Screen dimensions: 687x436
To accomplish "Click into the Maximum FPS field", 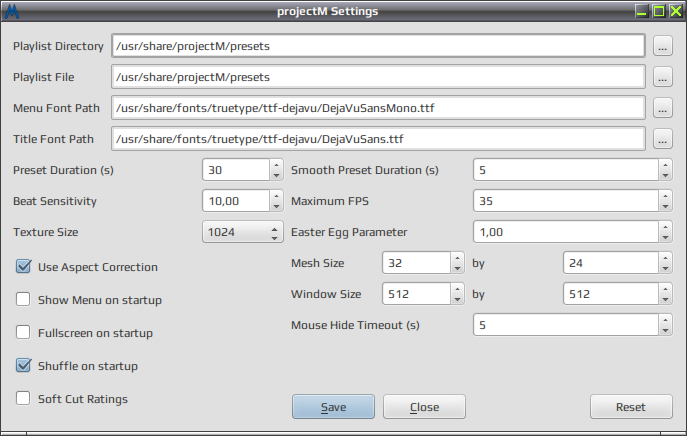I will click(x=566, y=201).
